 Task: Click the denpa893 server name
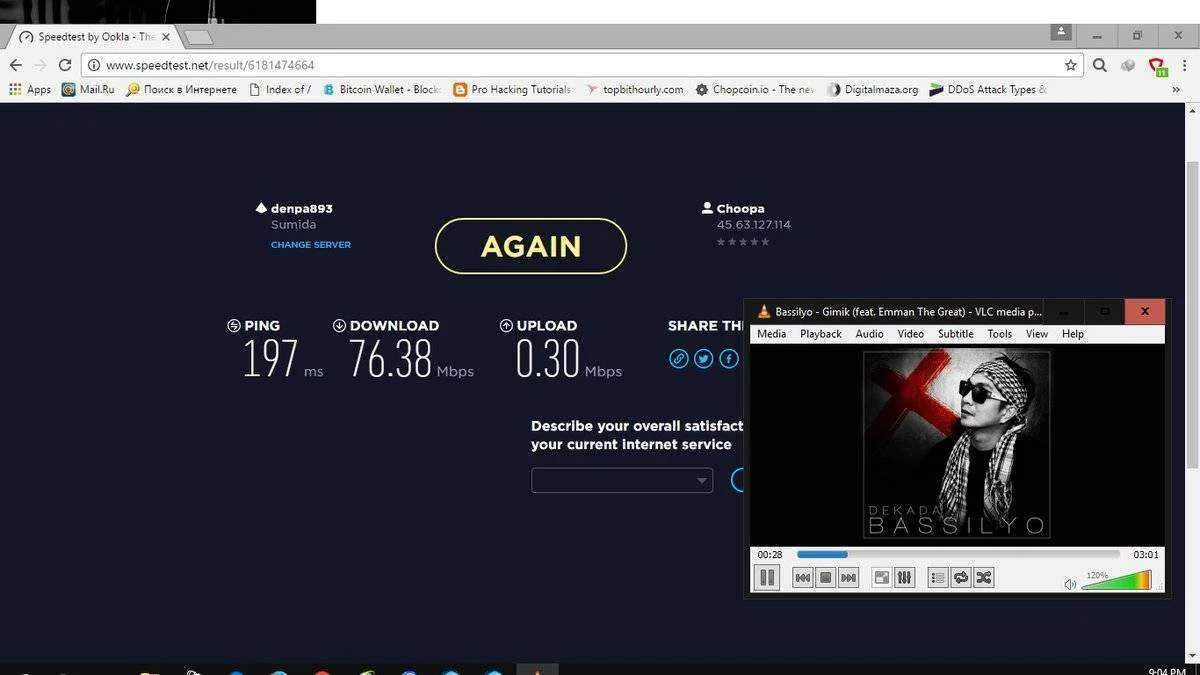click(x=302, y=209)
